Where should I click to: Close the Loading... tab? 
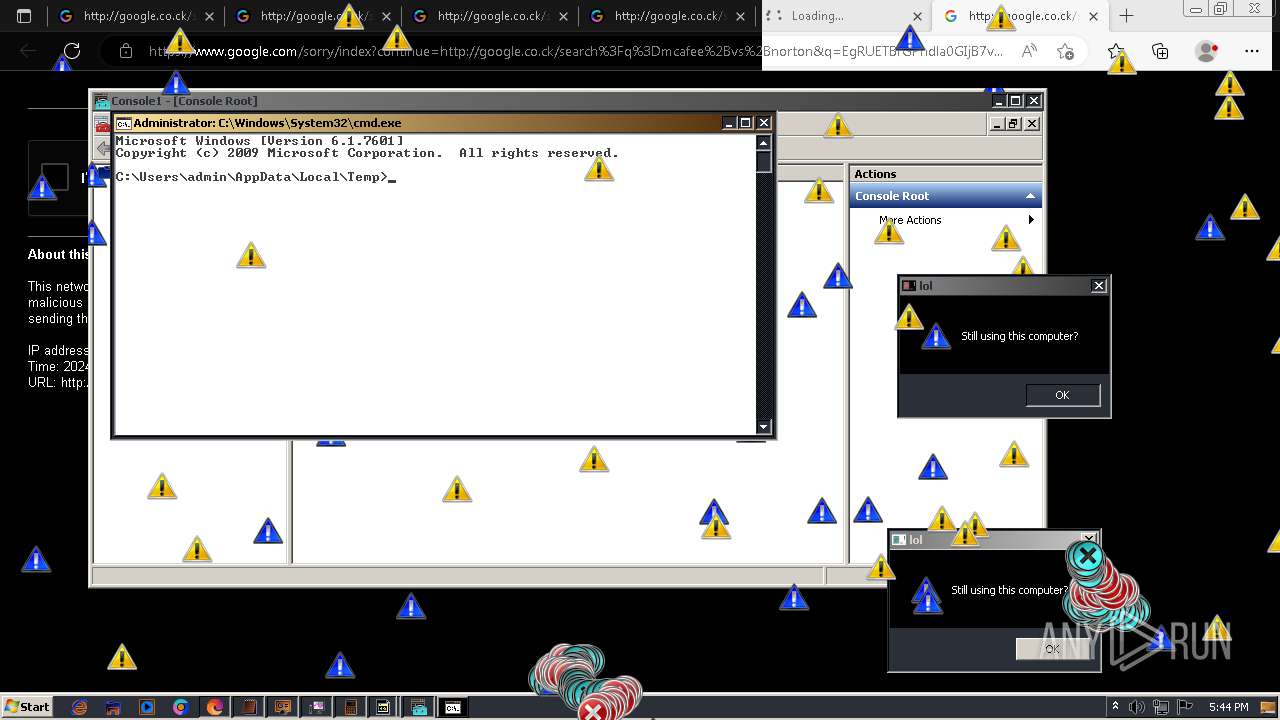(x=917, y=16)
